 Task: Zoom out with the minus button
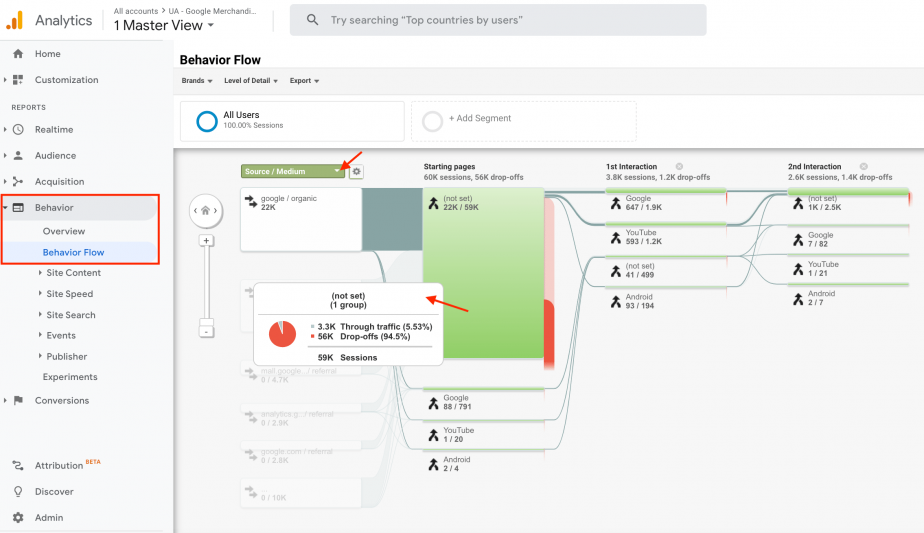coord(206,332)
